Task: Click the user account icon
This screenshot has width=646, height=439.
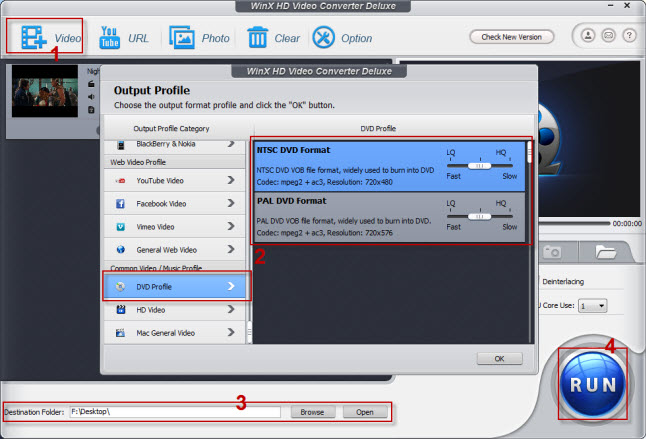Action: (588, 36)
